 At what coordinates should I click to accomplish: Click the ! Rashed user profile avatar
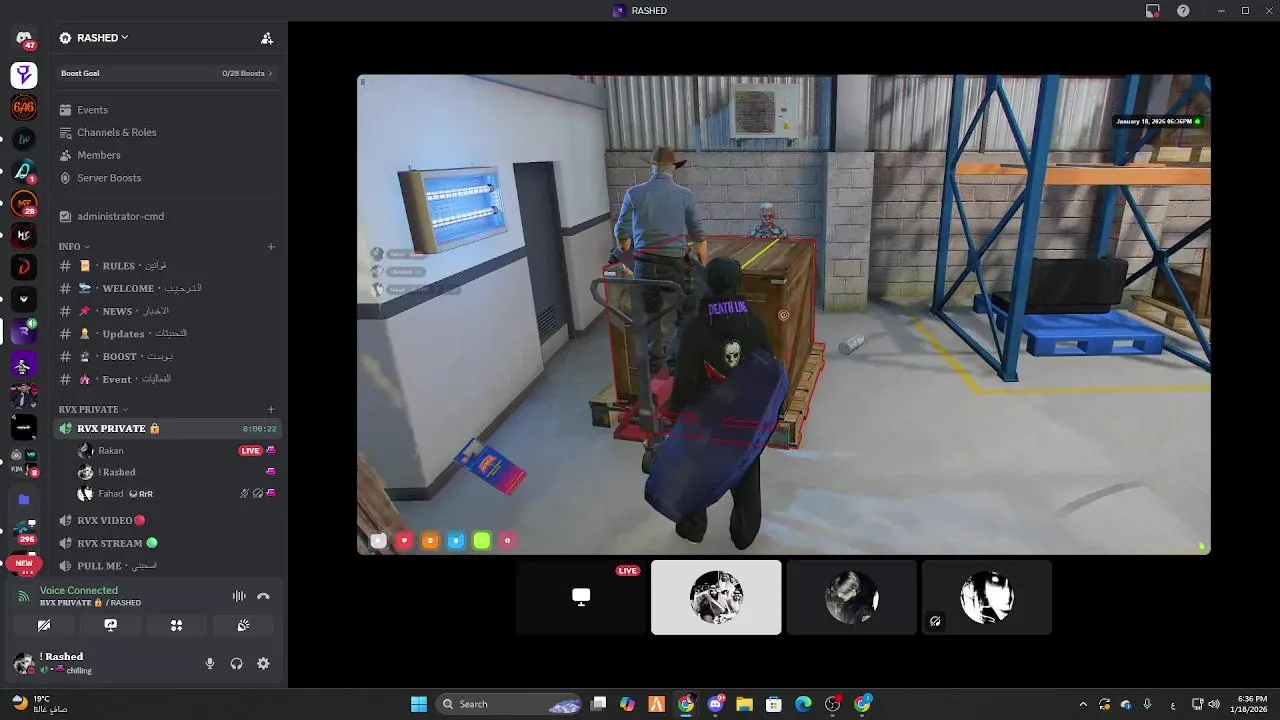click(x=23, y=663)
